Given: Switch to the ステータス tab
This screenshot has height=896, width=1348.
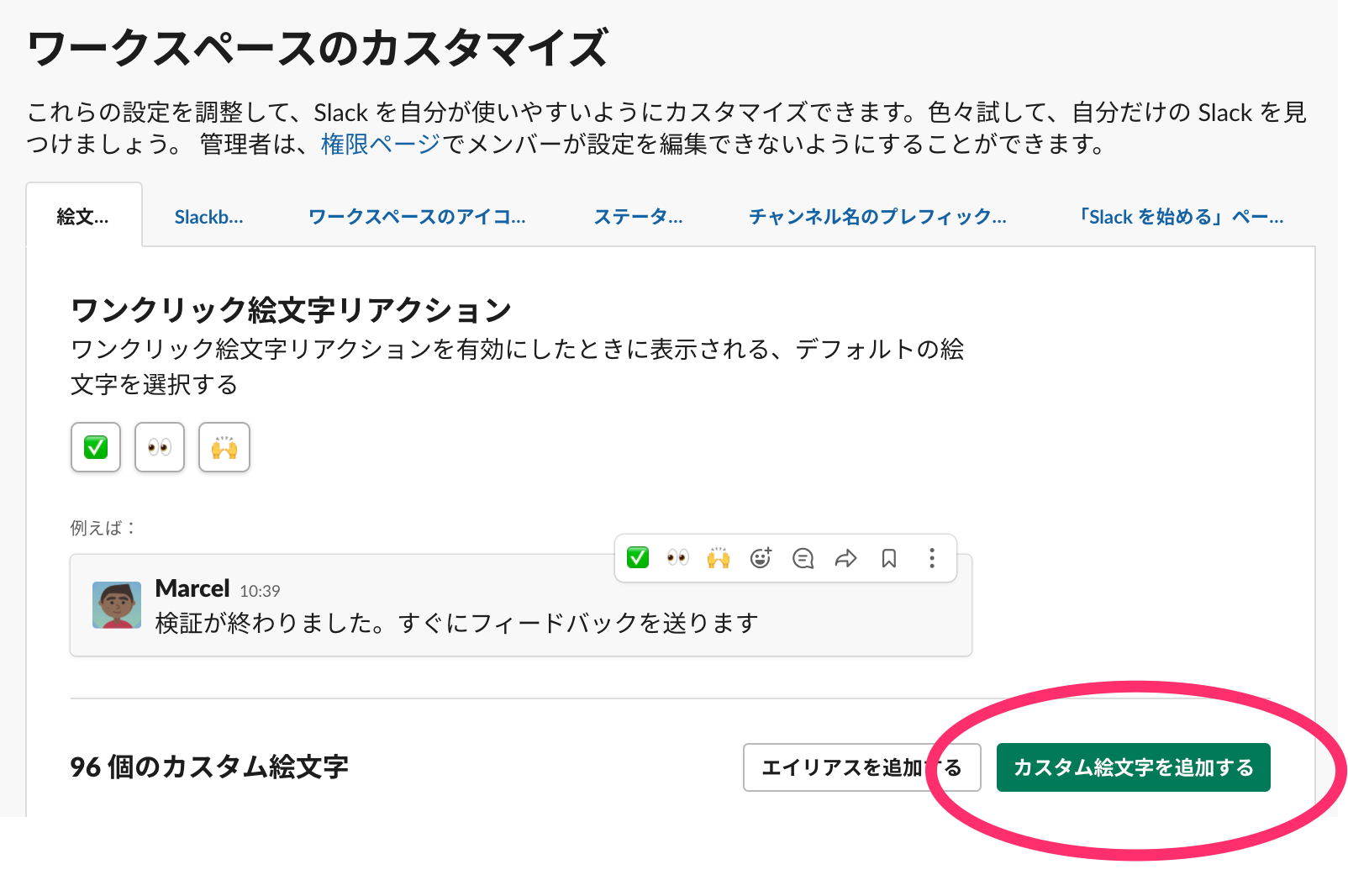Looking at the screenshot, I should [639, 216].
